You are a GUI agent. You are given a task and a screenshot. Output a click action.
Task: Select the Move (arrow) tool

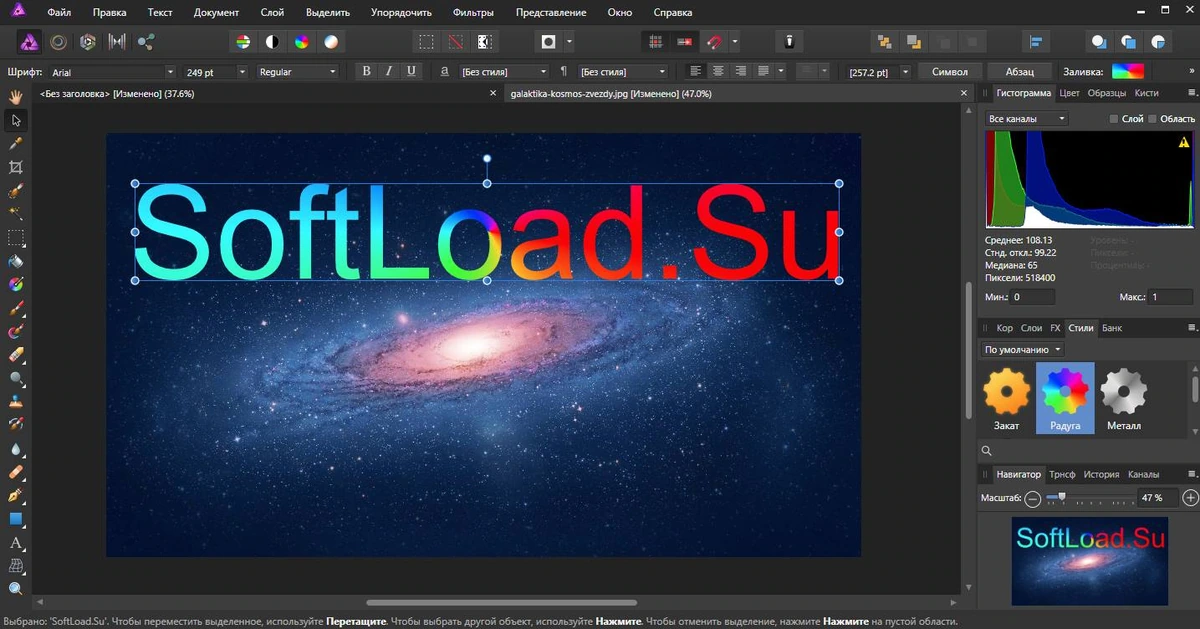16,120
